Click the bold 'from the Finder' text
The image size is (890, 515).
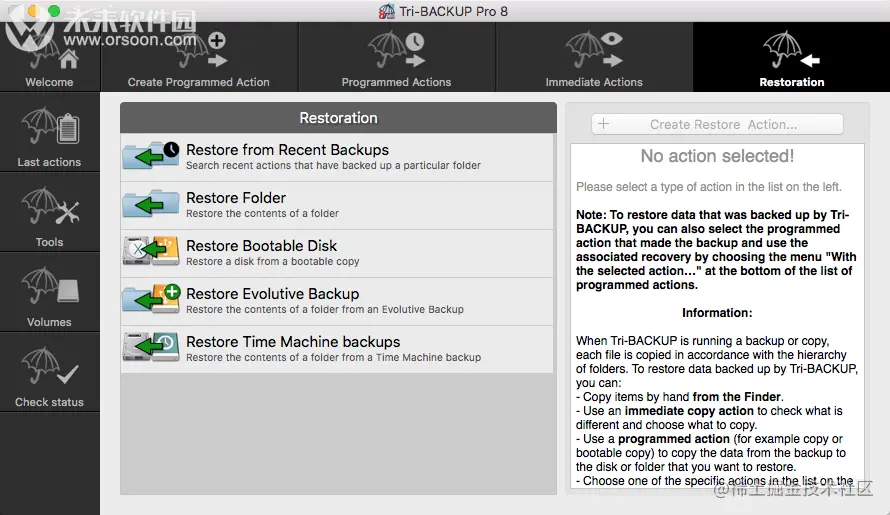[737, 397]
